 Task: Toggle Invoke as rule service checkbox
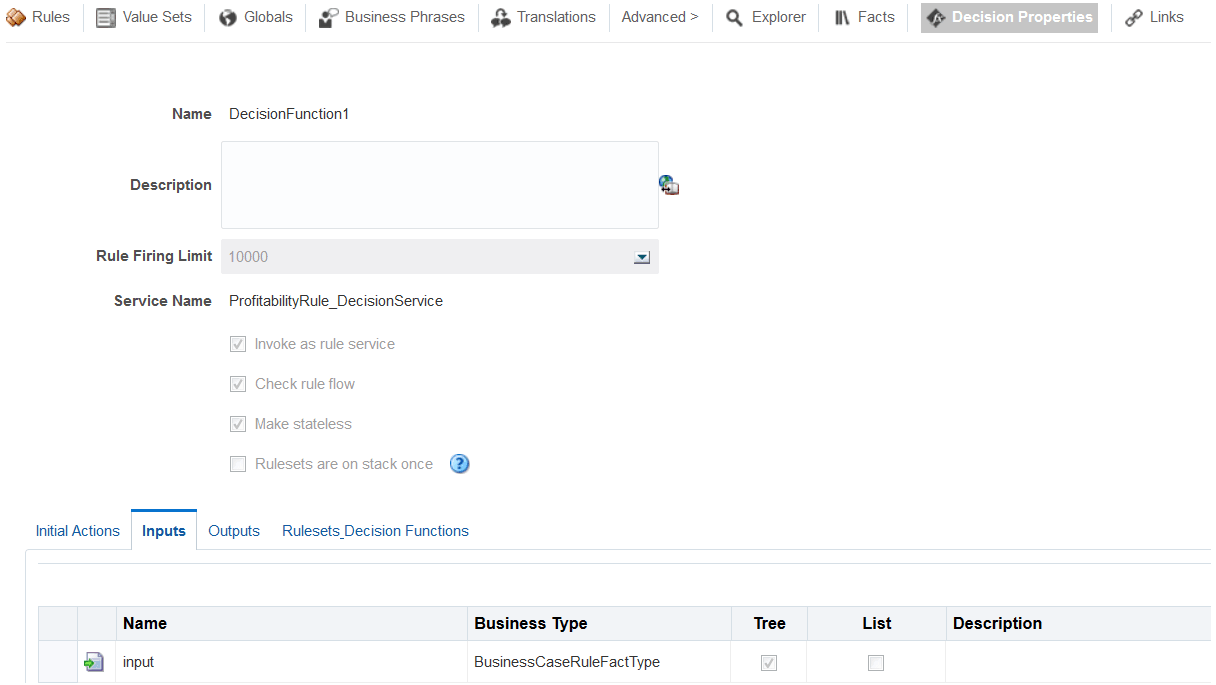pos(238,344)
